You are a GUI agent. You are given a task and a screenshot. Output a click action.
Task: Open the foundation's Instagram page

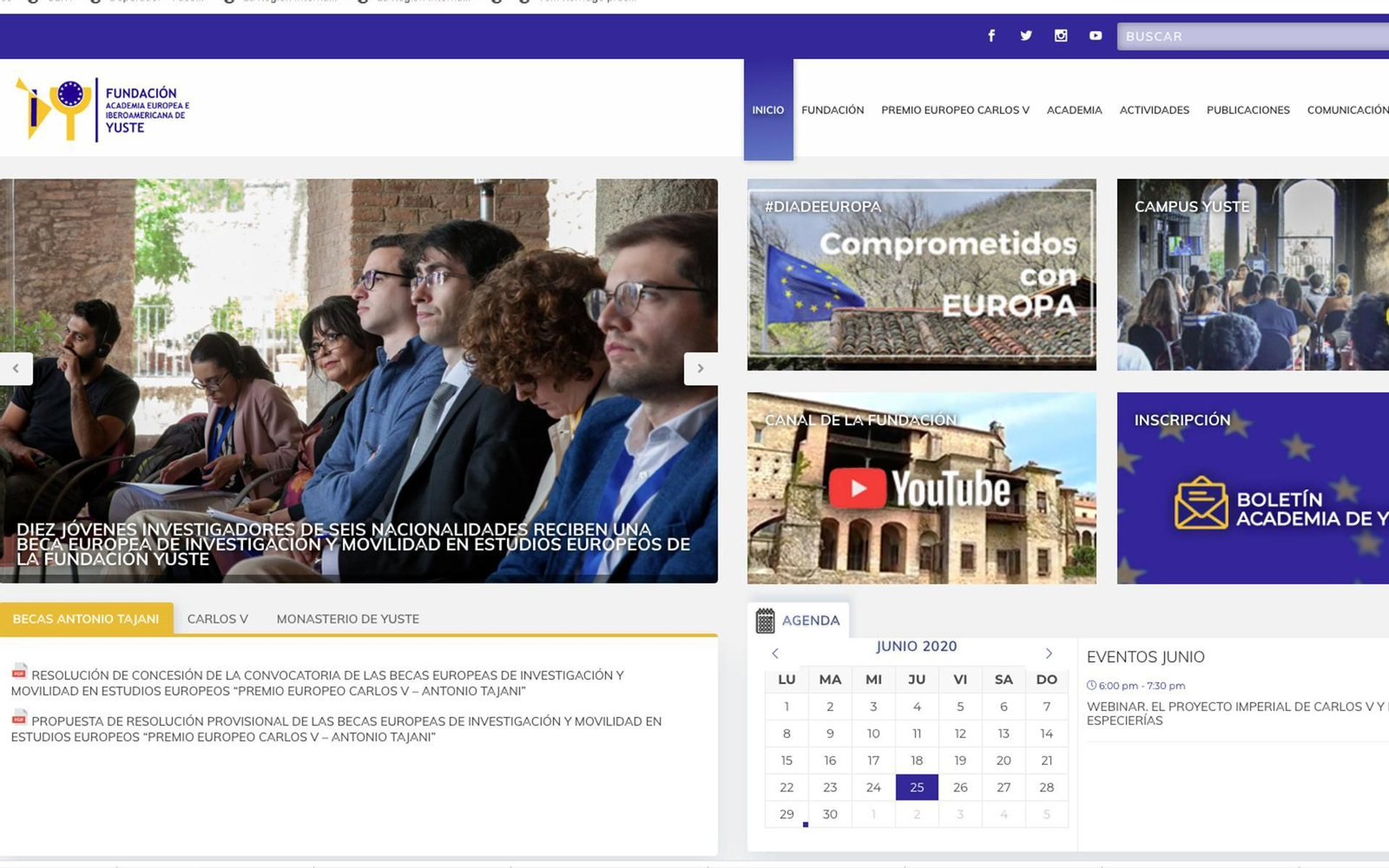(1061, 36)
